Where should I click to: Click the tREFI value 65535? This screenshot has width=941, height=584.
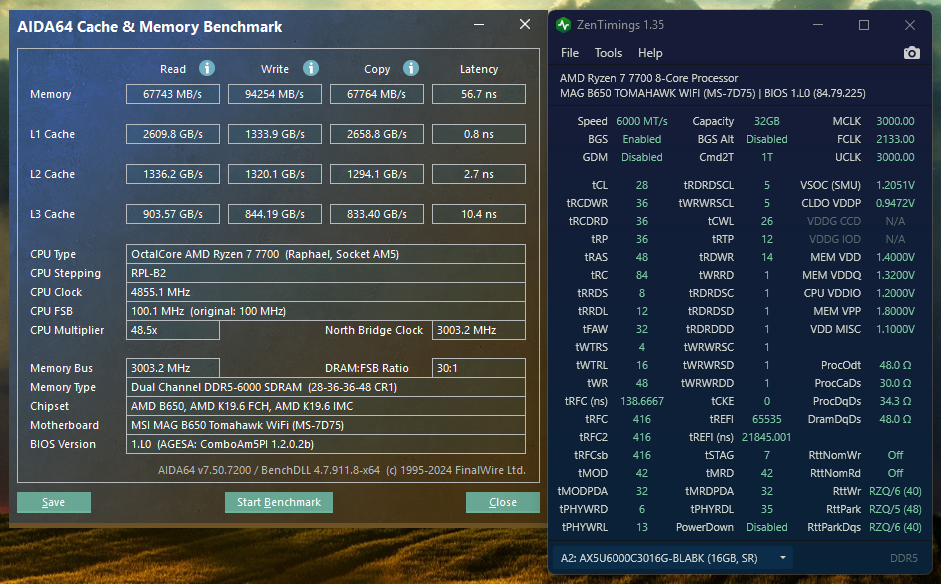click(x=766, y=419)
